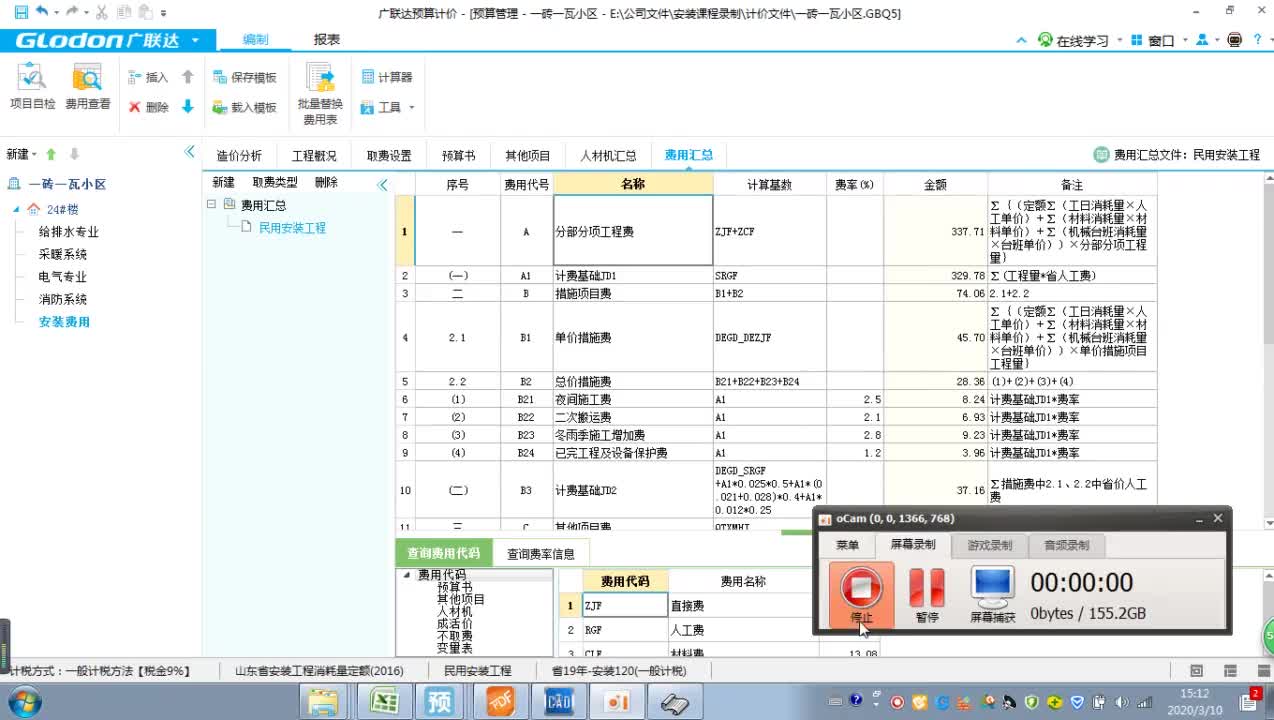Click the Save icon in quick access toolbar

[21, 12]
